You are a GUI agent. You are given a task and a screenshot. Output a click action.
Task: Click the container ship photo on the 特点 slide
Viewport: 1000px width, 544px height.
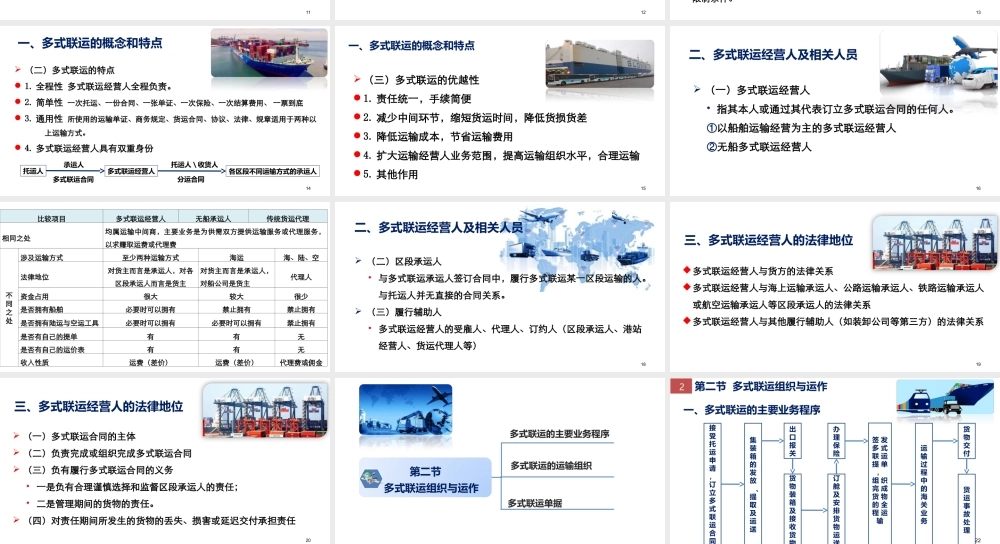pos(269,52)
